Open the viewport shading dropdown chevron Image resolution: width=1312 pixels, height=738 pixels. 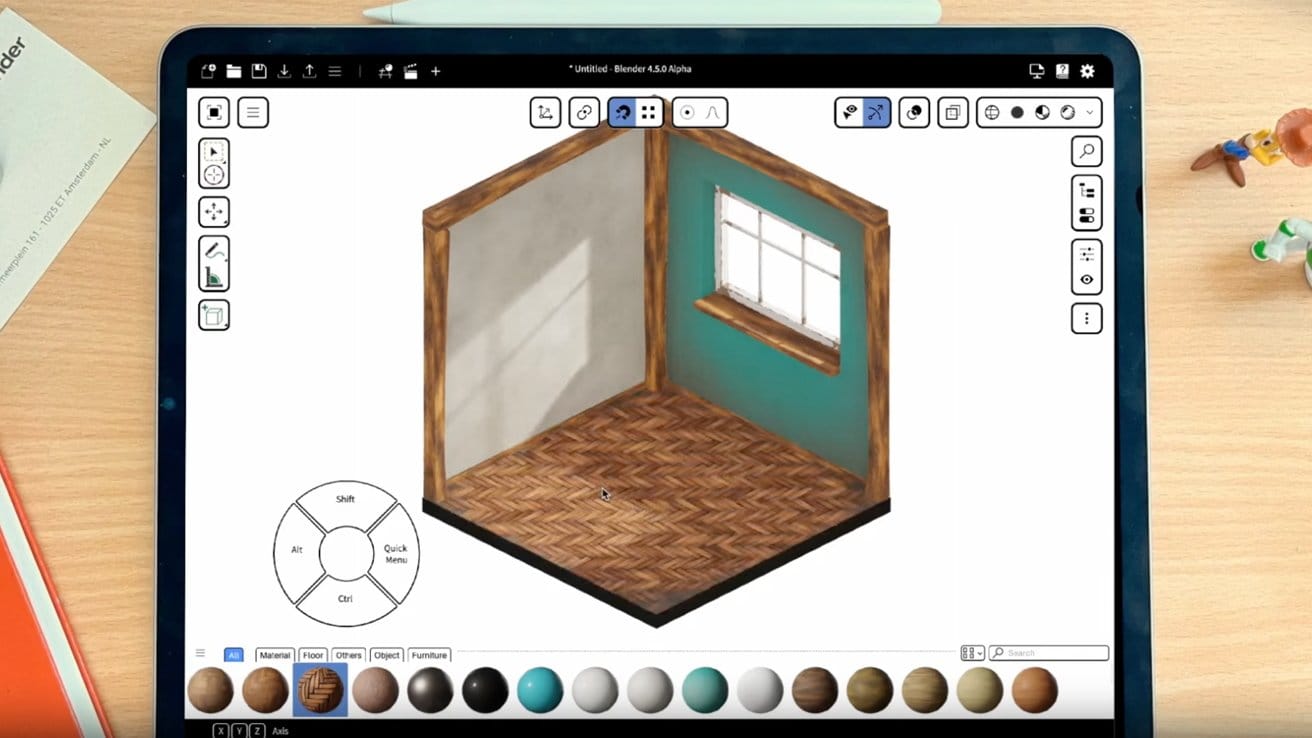coord(1089,112)
